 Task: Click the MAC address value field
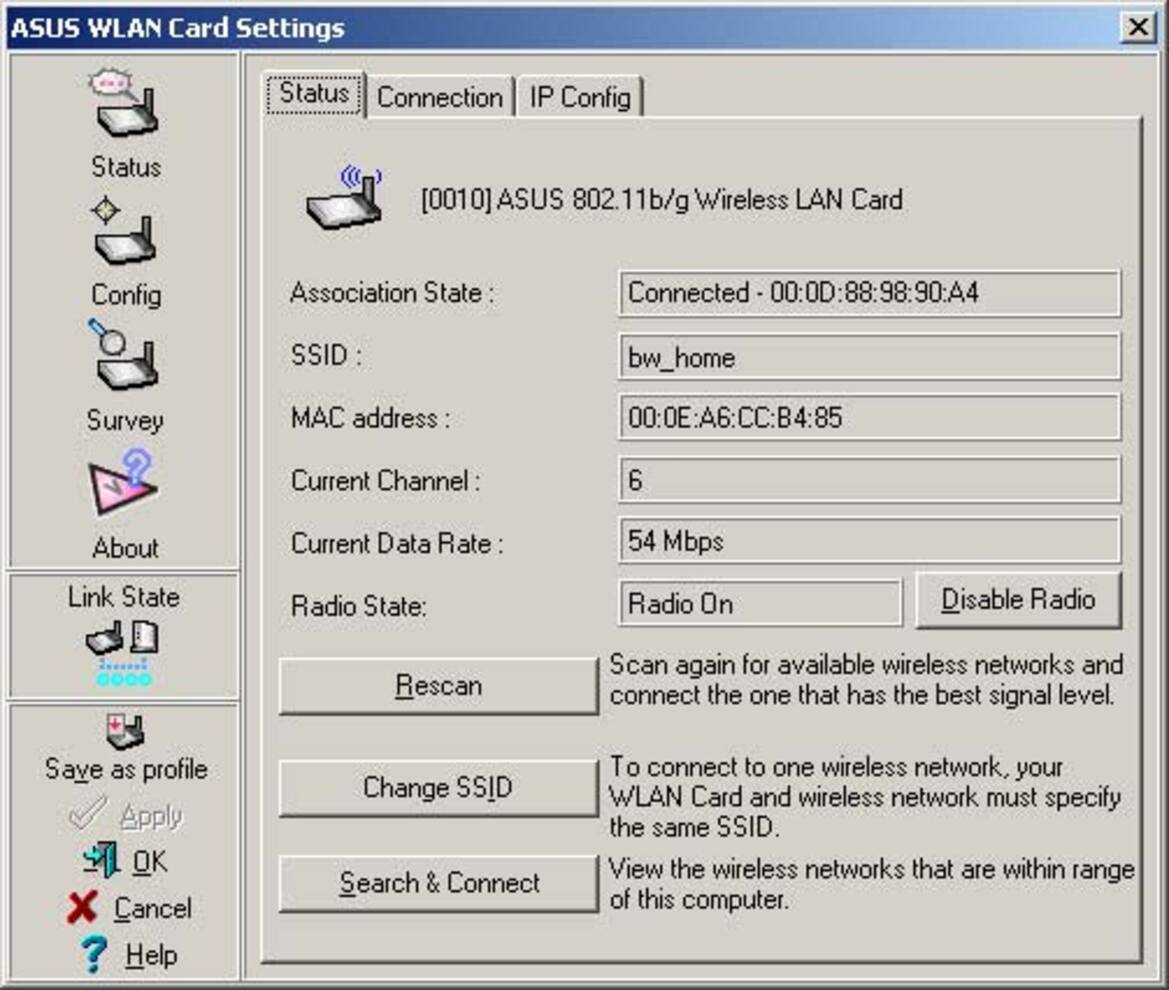(x=869, y=417)
